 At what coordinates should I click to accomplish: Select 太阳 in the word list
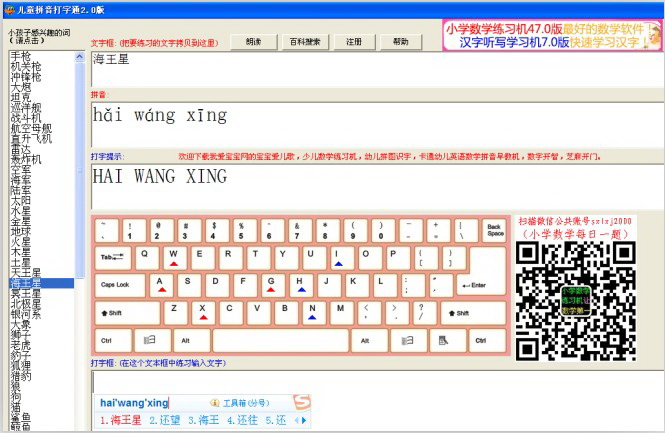[21, 201]
